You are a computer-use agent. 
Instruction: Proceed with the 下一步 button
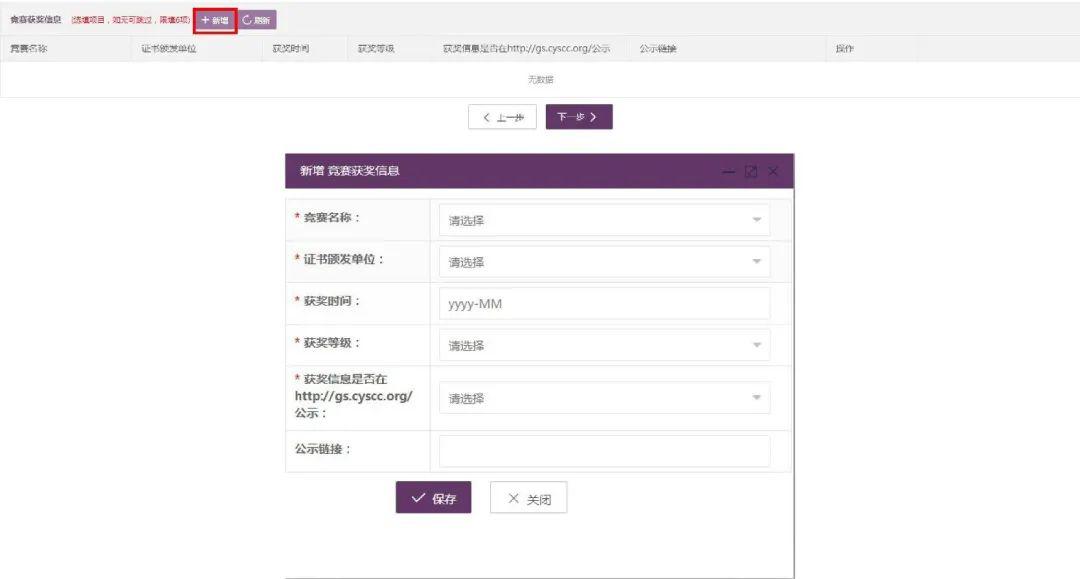coord(578,117)
